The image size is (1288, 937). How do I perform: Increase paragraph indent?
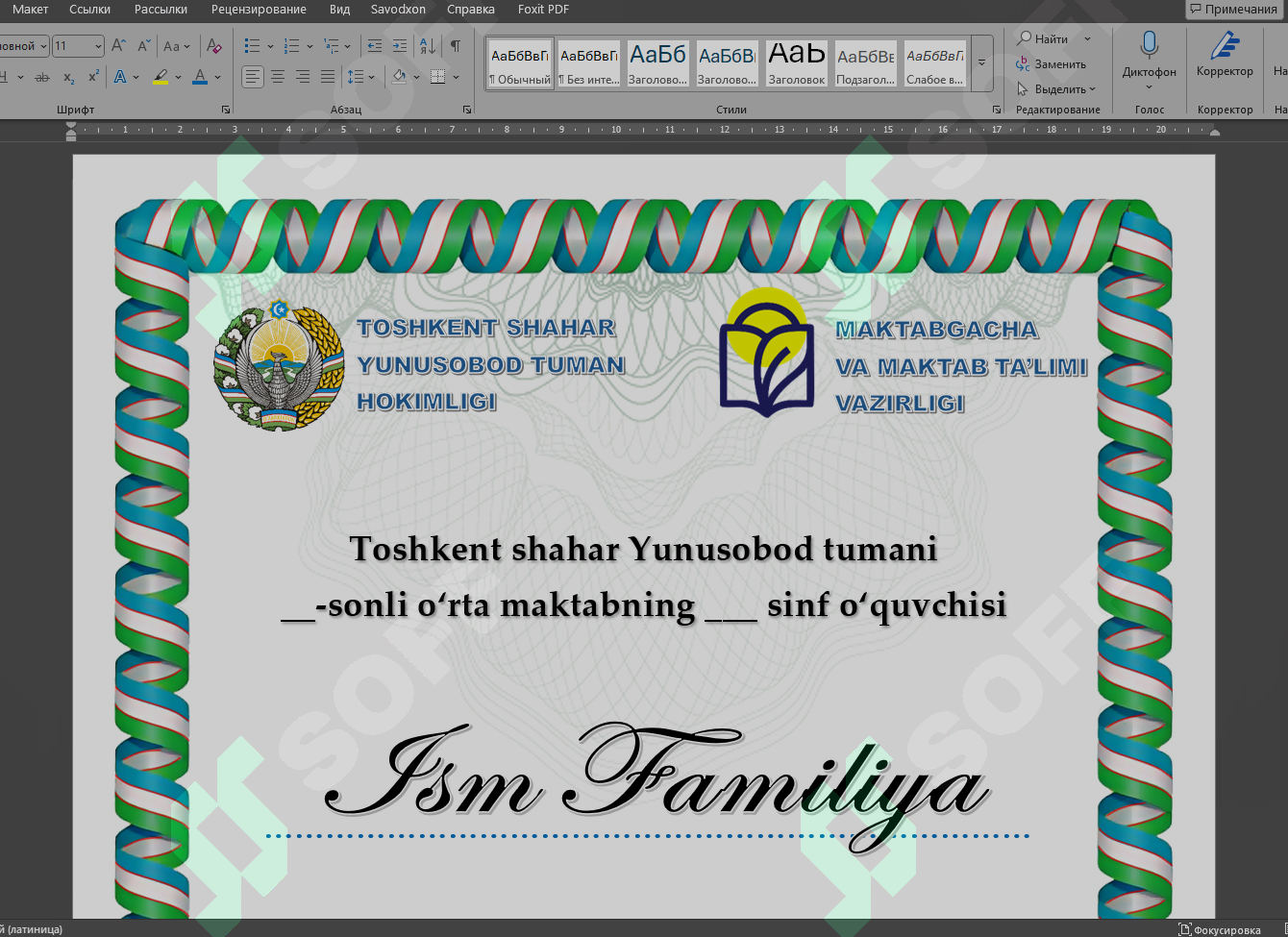[x=400, y=45]
